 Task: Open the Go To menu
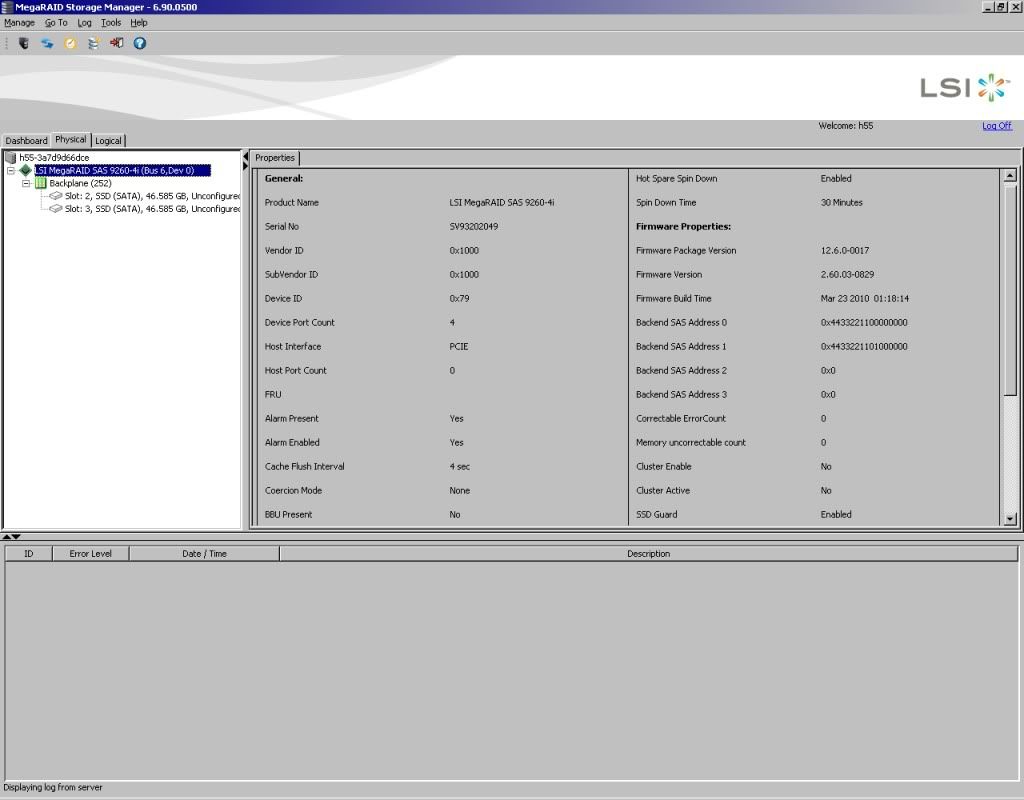pos(56,23)
